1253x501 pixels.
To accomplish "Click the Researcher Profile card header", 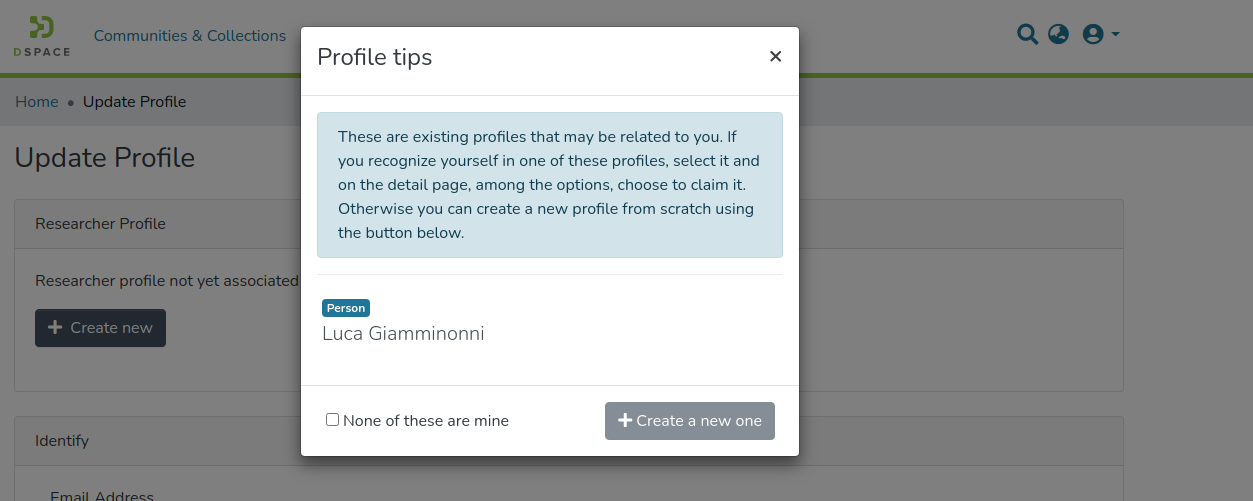I will point(100,224).
